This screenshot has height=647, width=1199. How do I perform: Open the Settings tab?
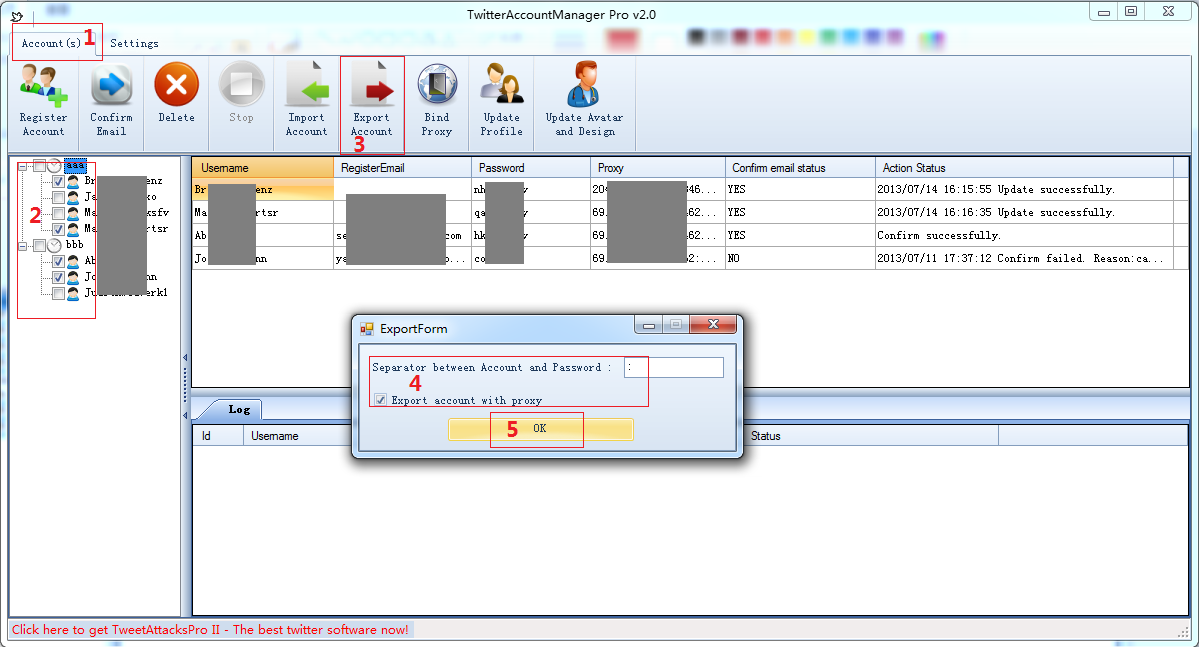click(135, 44)
